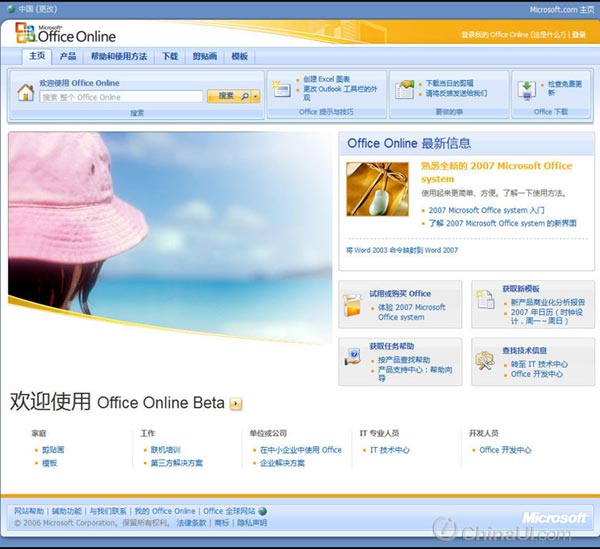This screenshot has width=600, height=549.
Task: Click the Microsoft logo in the footer
Action: coord(554,518)
